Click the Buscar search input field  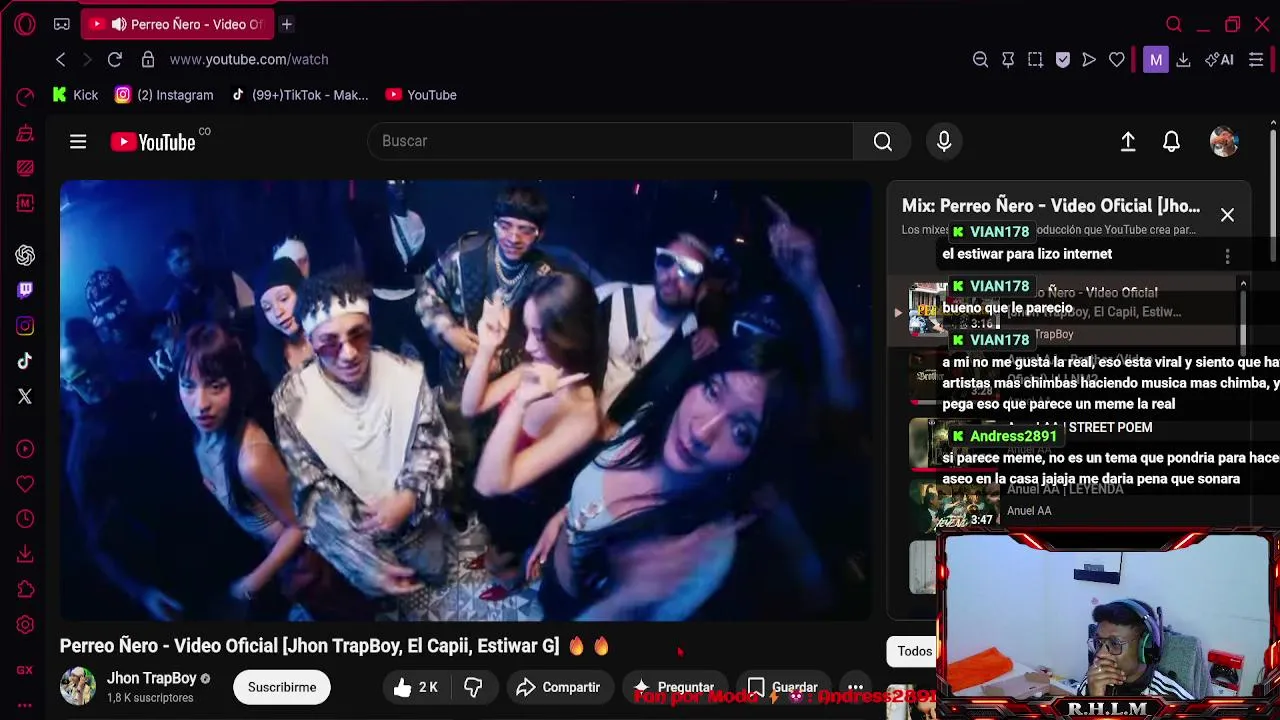point(611,141)
